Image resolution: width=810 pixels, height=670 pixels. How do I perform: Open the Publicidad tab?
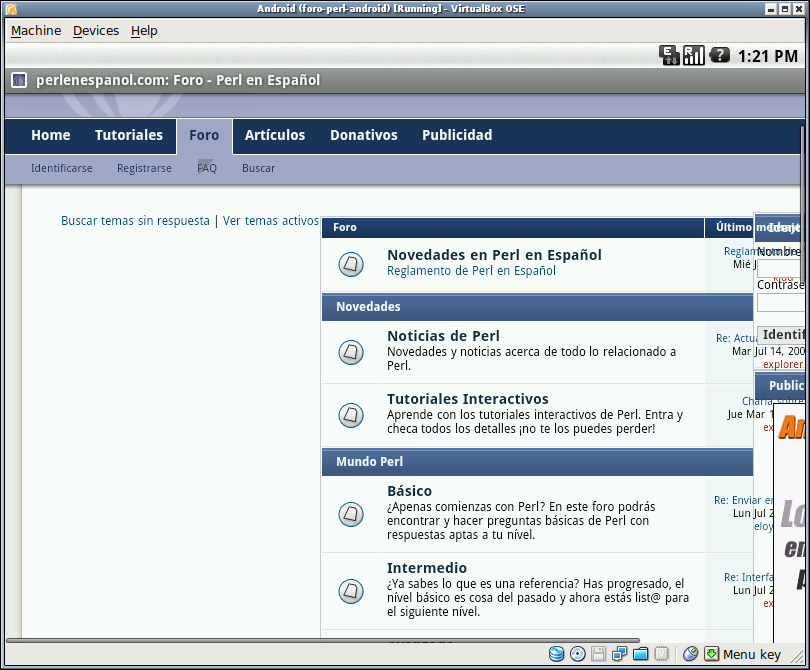coord(457,135)
